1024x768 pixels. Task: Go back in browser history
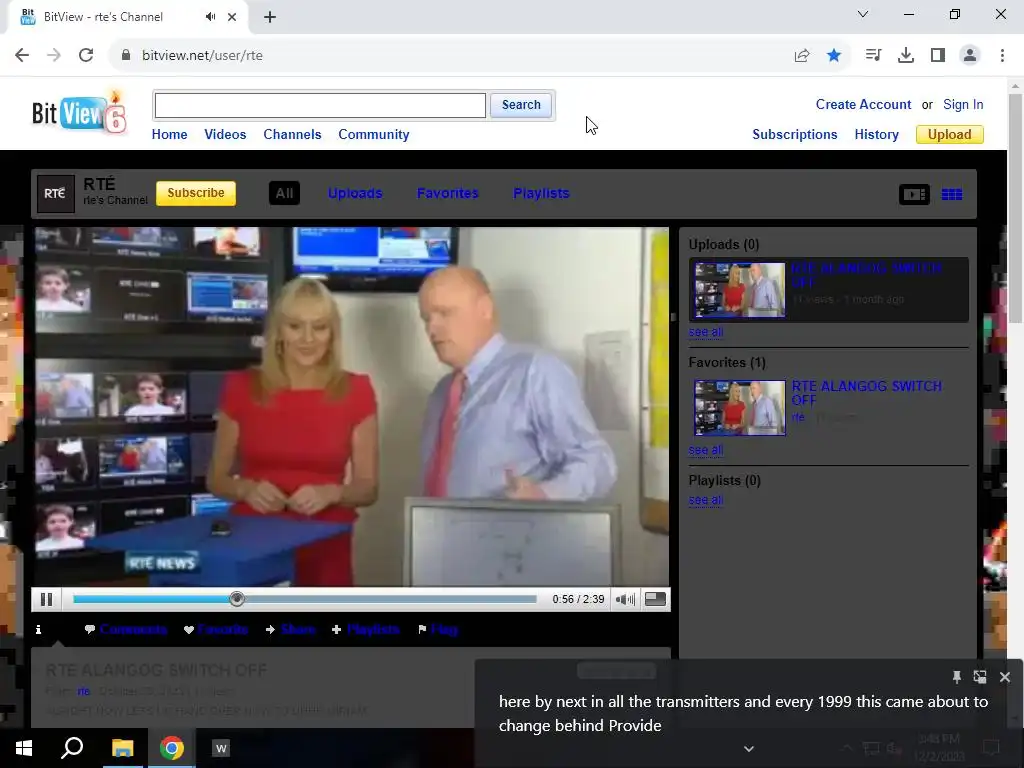(x=22, y=56)
